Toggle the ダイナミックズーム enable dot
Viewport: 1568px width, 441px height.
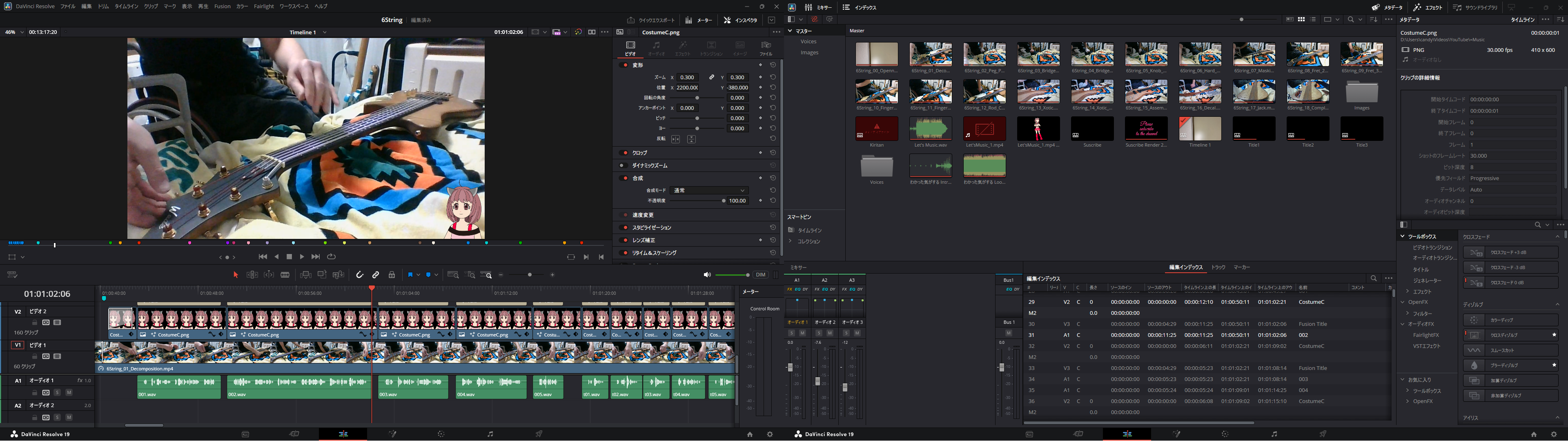point(622,166)
